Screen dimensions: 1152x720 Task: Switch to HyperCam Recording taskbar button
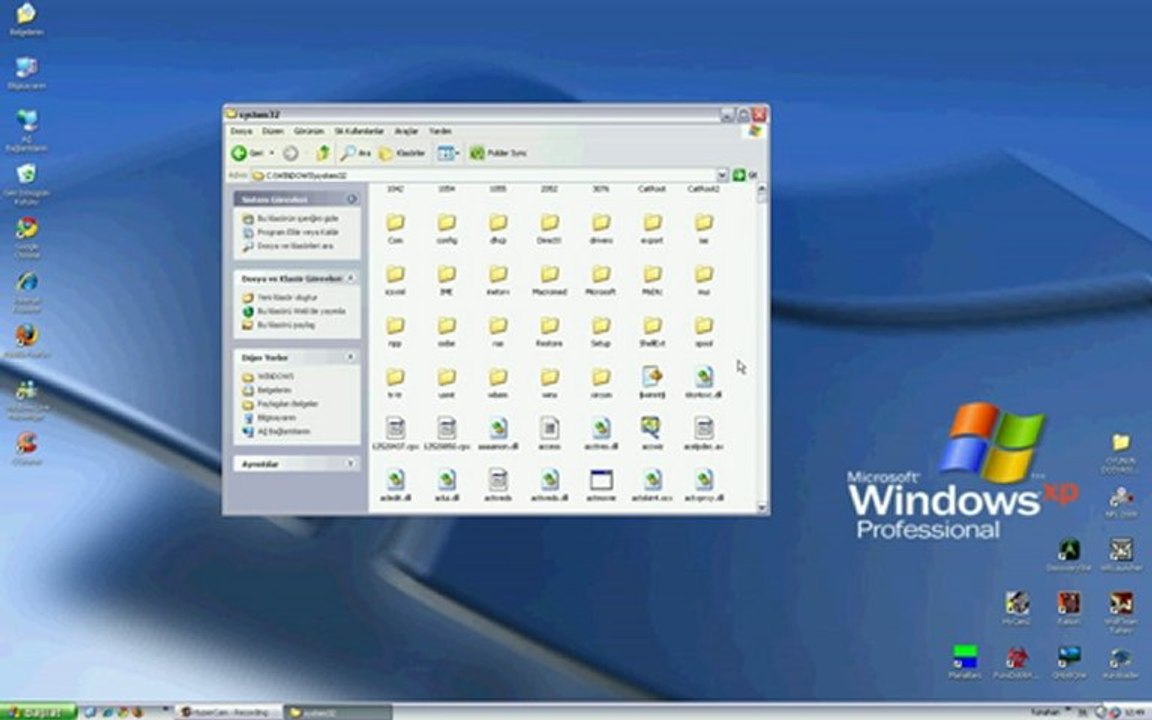click(229, 712)
